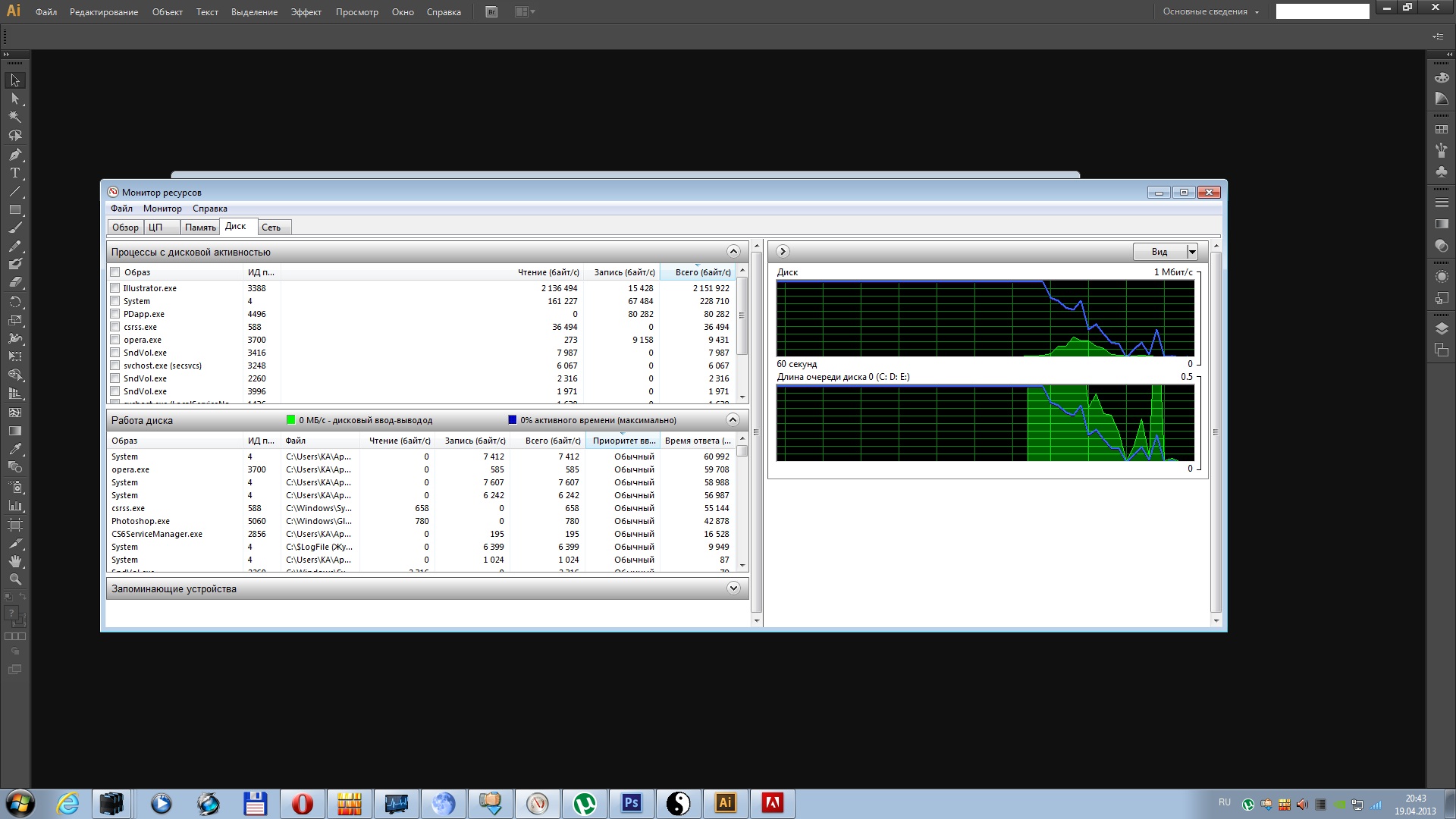Collapse the Работа диска section

click(733, 420)
